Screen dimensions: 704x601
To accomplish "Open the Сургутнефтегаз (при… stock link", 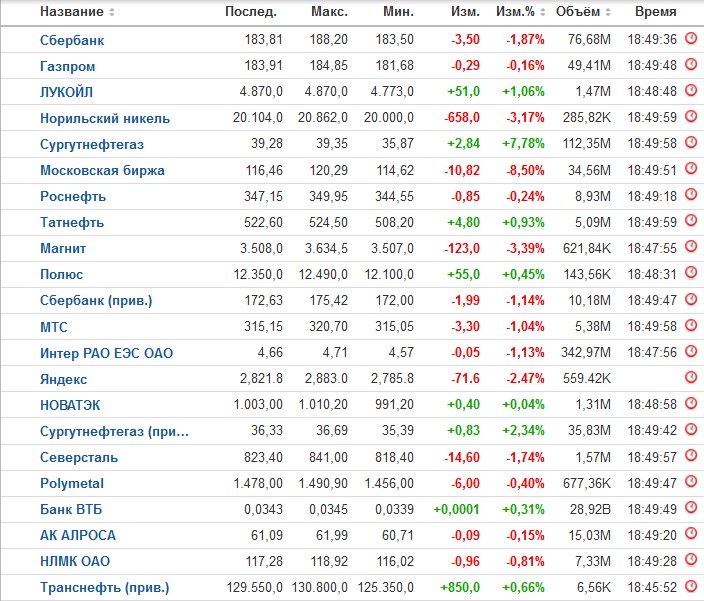I will (x=114, y=431).
